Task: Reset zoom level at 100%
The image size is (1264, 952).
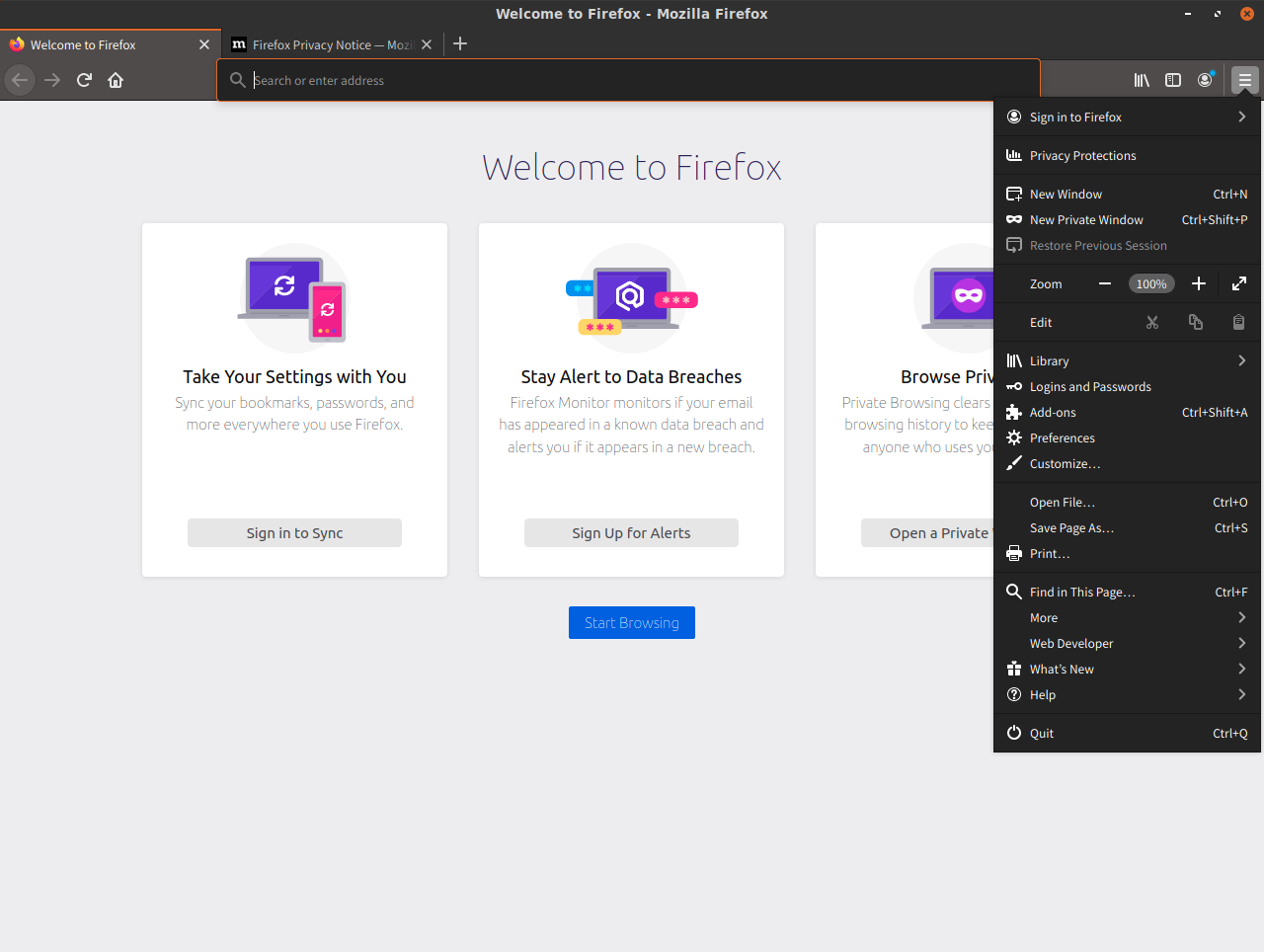Action: click(x=1151, y=283)
